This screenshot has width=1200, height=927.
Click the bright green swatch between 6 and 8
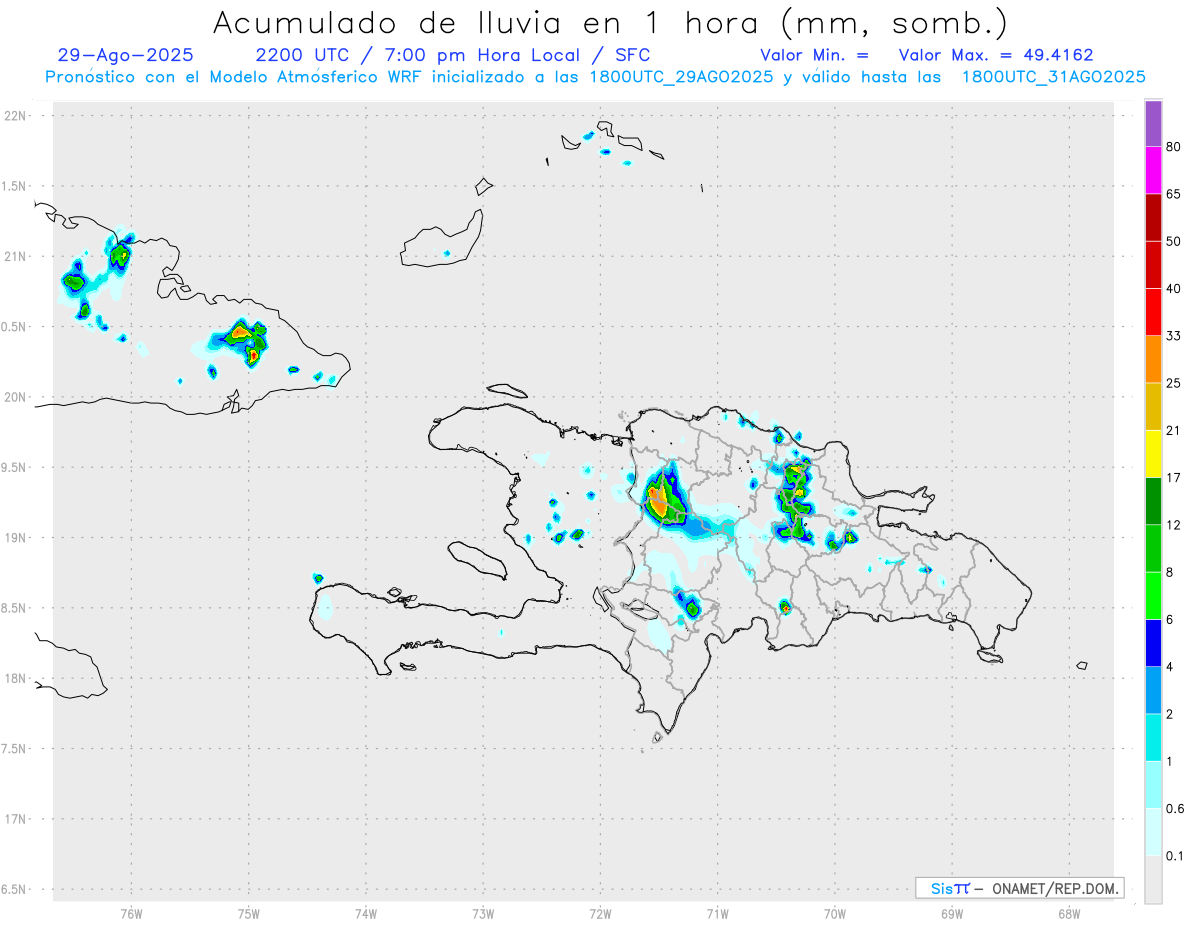tap(1153, 596)
